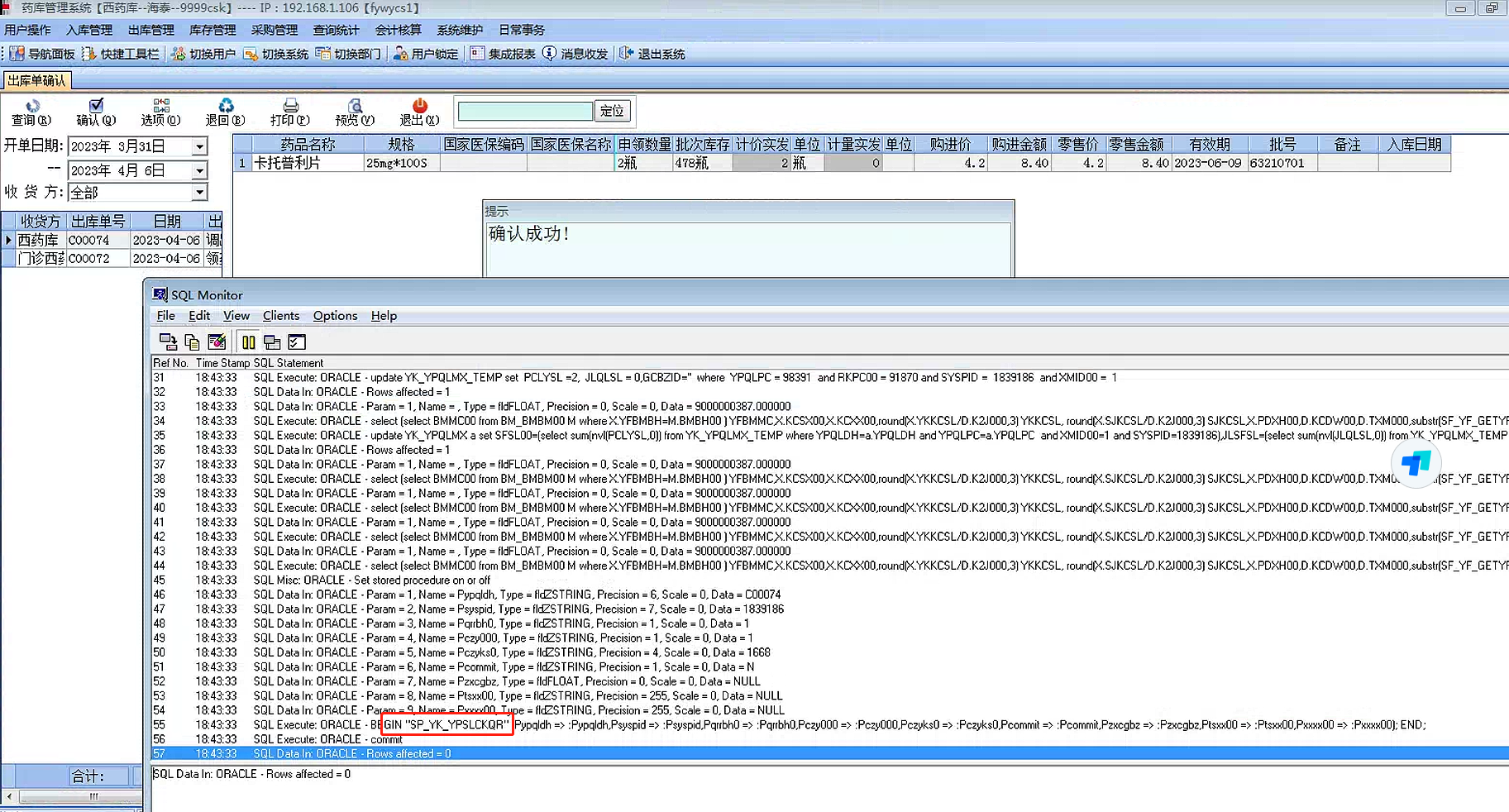
Task: Click the 出库单号 column header
Action: 98,222
